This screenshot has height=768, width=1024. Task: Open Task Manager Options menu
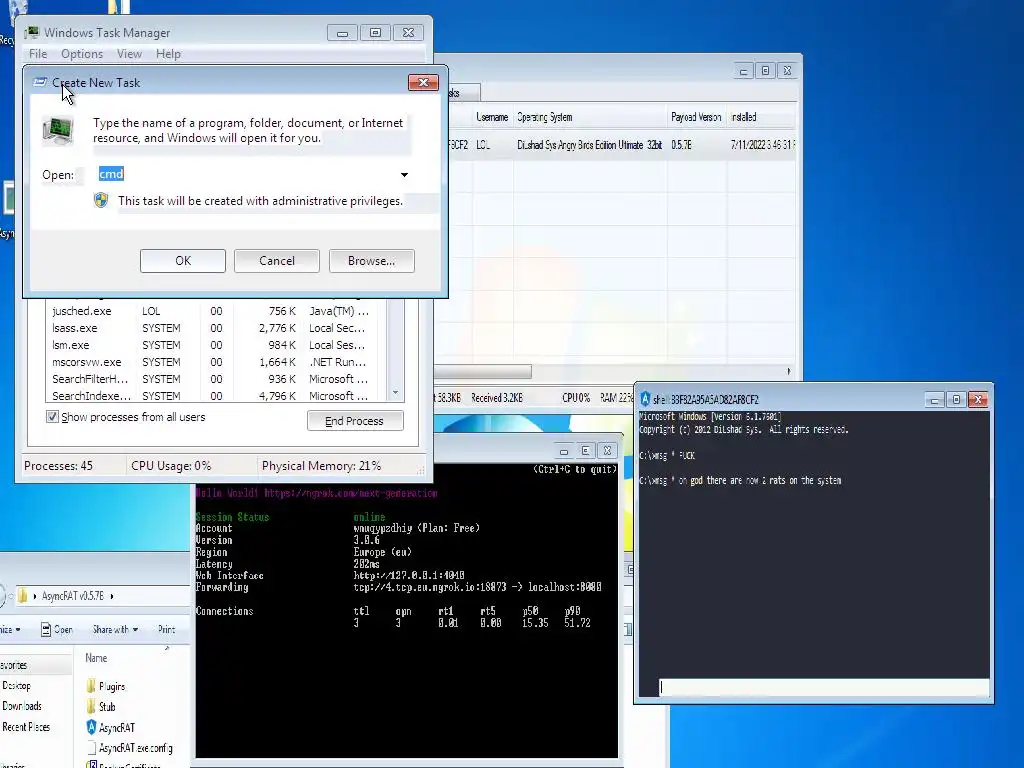pyautogui.click(x=82, y=54)
